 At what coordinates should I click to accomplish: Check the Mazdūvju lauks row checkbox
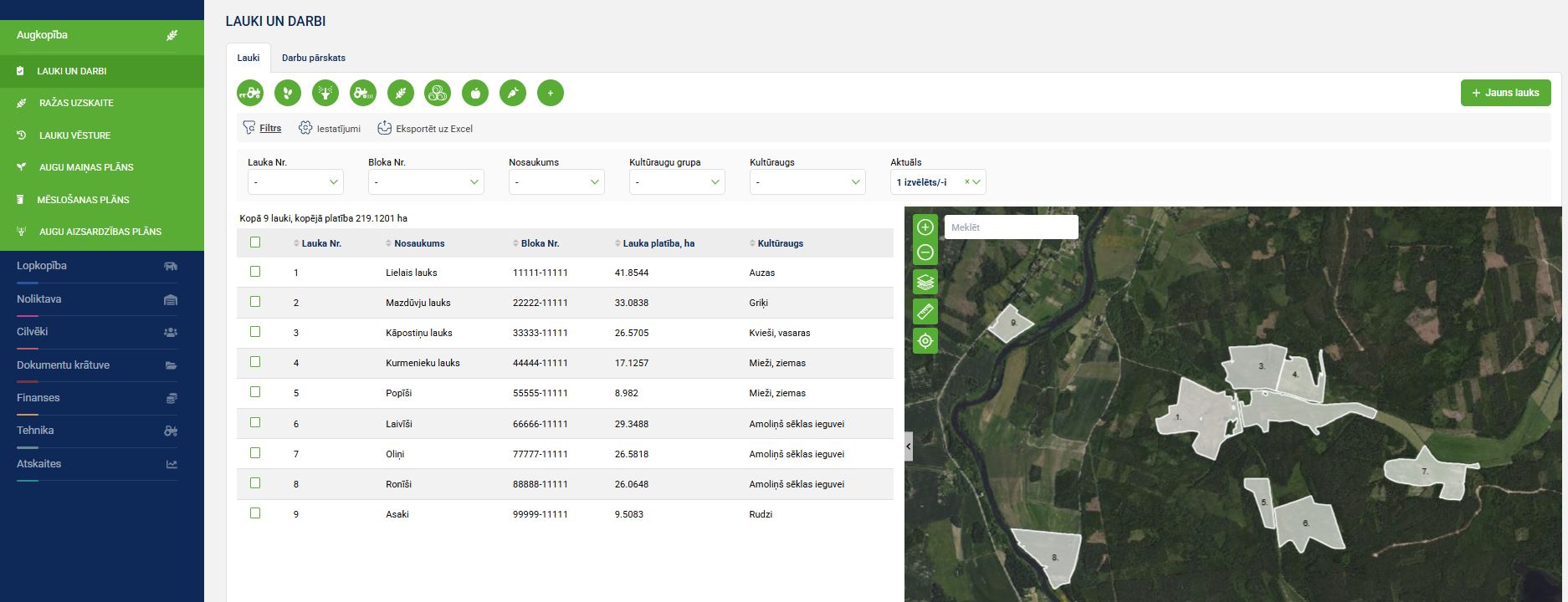tap(255, 302)
